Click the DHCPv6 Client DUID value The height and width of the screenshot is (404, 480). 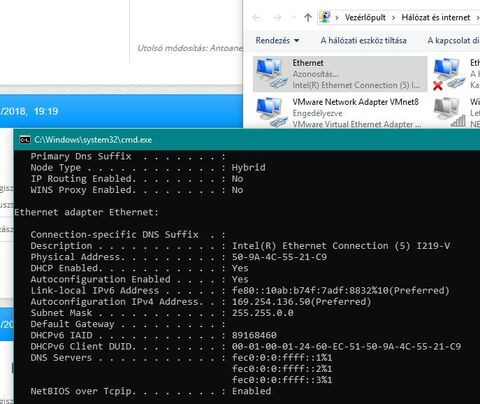(346, 347)
